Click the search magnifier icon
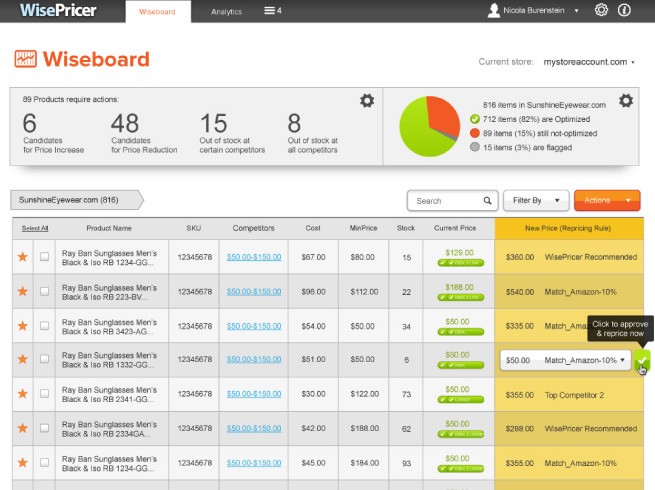The height and width of the screenshot is (490, 655). point(487,201)
